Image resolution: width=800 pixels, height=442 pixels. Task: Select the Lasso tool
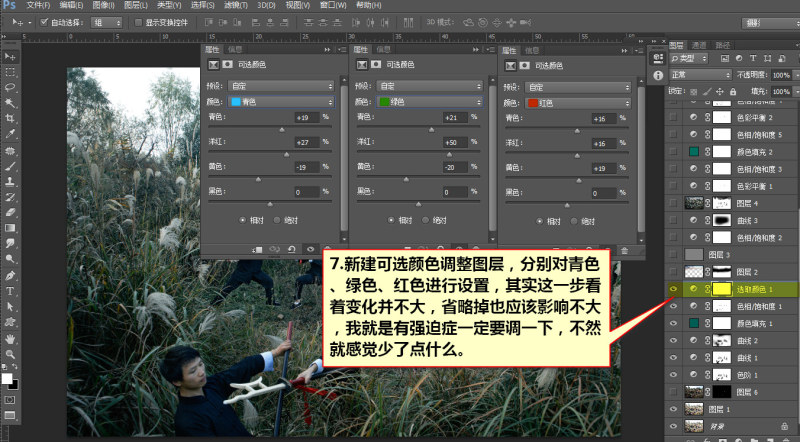[x=10, y=87]
